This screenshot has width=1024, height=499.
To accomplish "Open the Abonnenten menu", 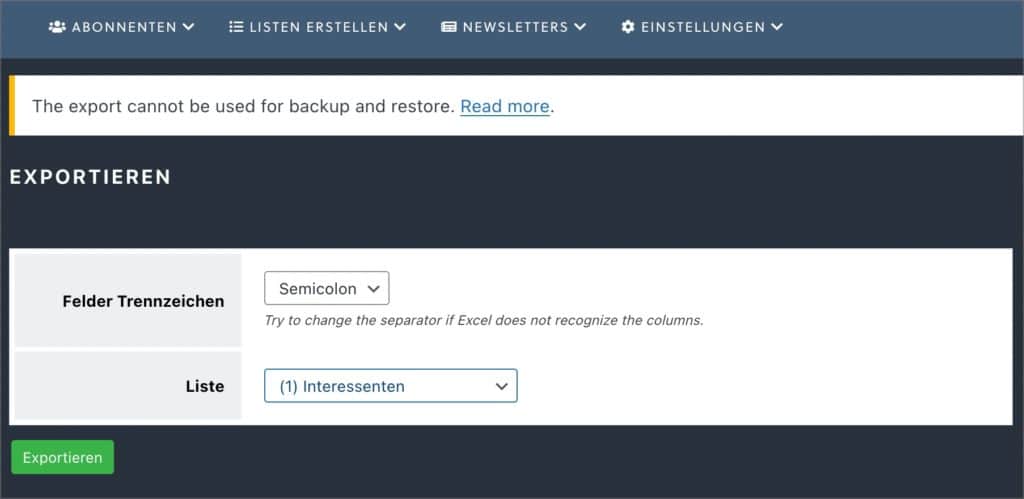I will click(x=121, y=27).
